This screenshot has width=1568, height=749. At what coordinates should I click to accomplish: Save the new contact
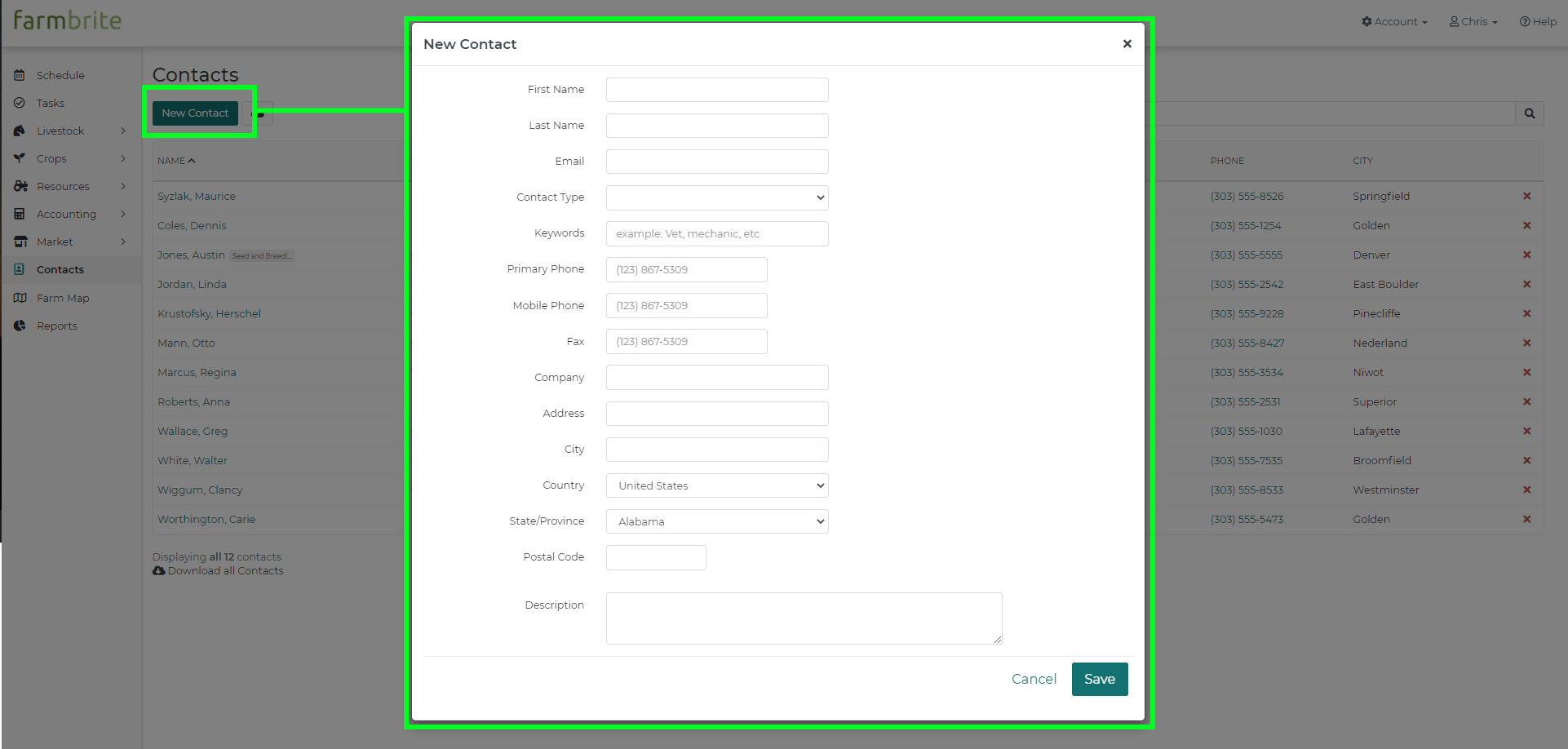pyautogui.click(x=1100, y=679)
